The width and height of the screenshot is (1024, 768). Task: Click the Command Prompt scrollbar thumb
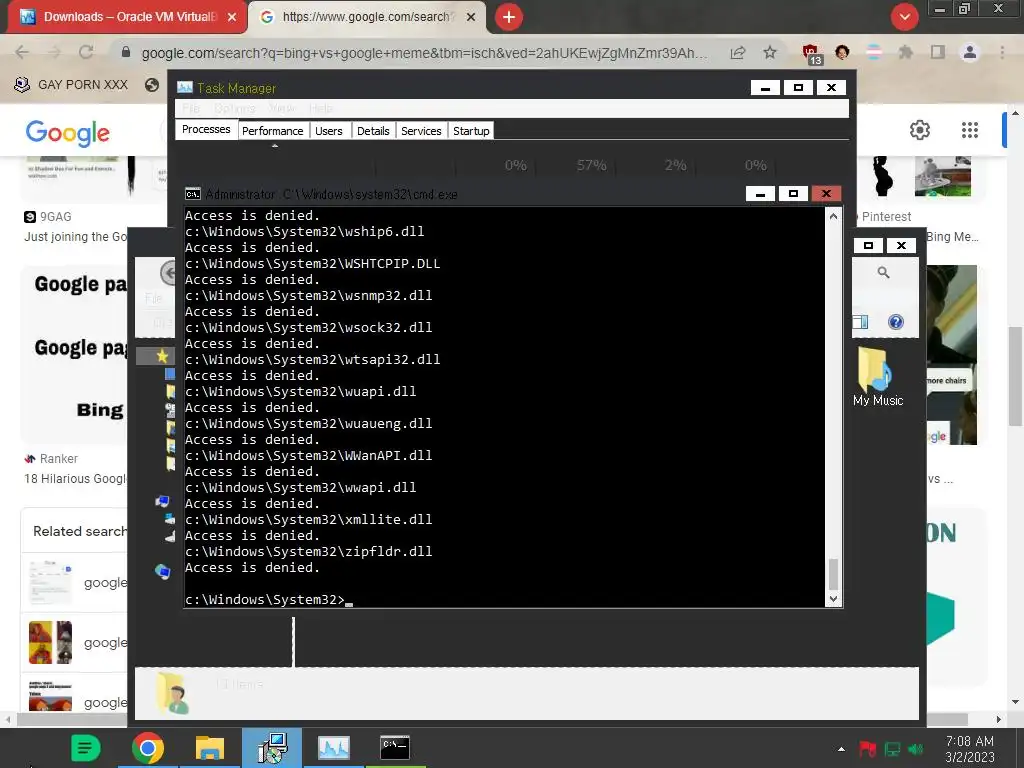[x=833, y=575]
